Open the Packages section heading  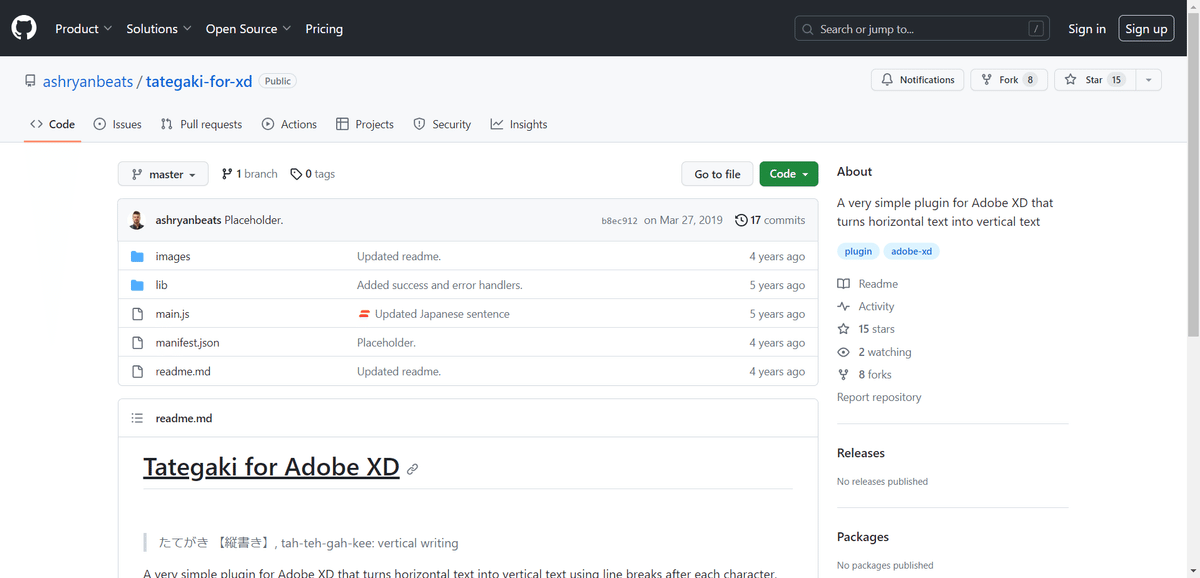pos(863,537)
